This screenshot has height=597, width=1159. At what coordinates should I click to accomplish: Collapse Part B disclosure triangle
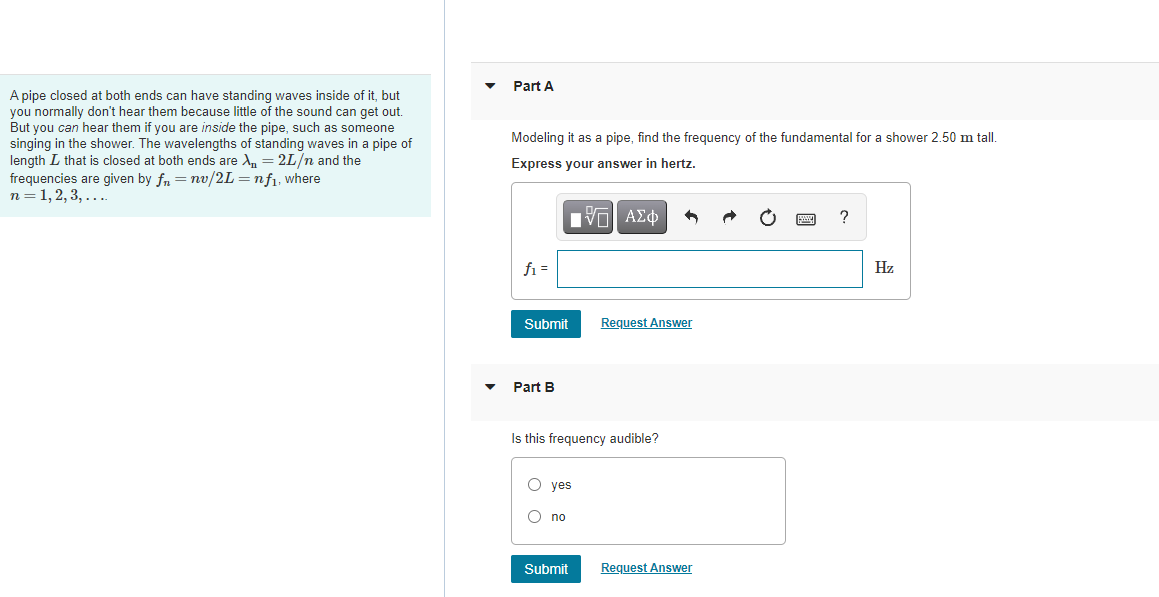(489, 386)
